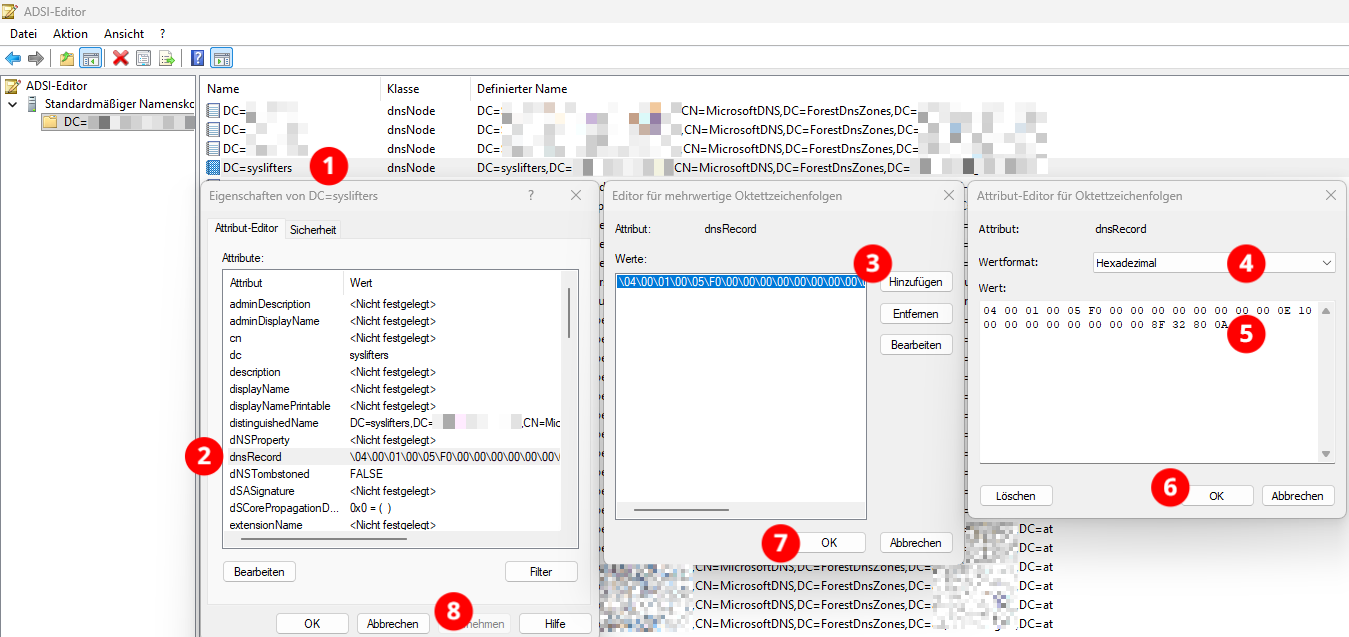This screenshot has width=1349, height=637.
Task: Select the displayNamePrintable attribute row
Action: [393, 406]
